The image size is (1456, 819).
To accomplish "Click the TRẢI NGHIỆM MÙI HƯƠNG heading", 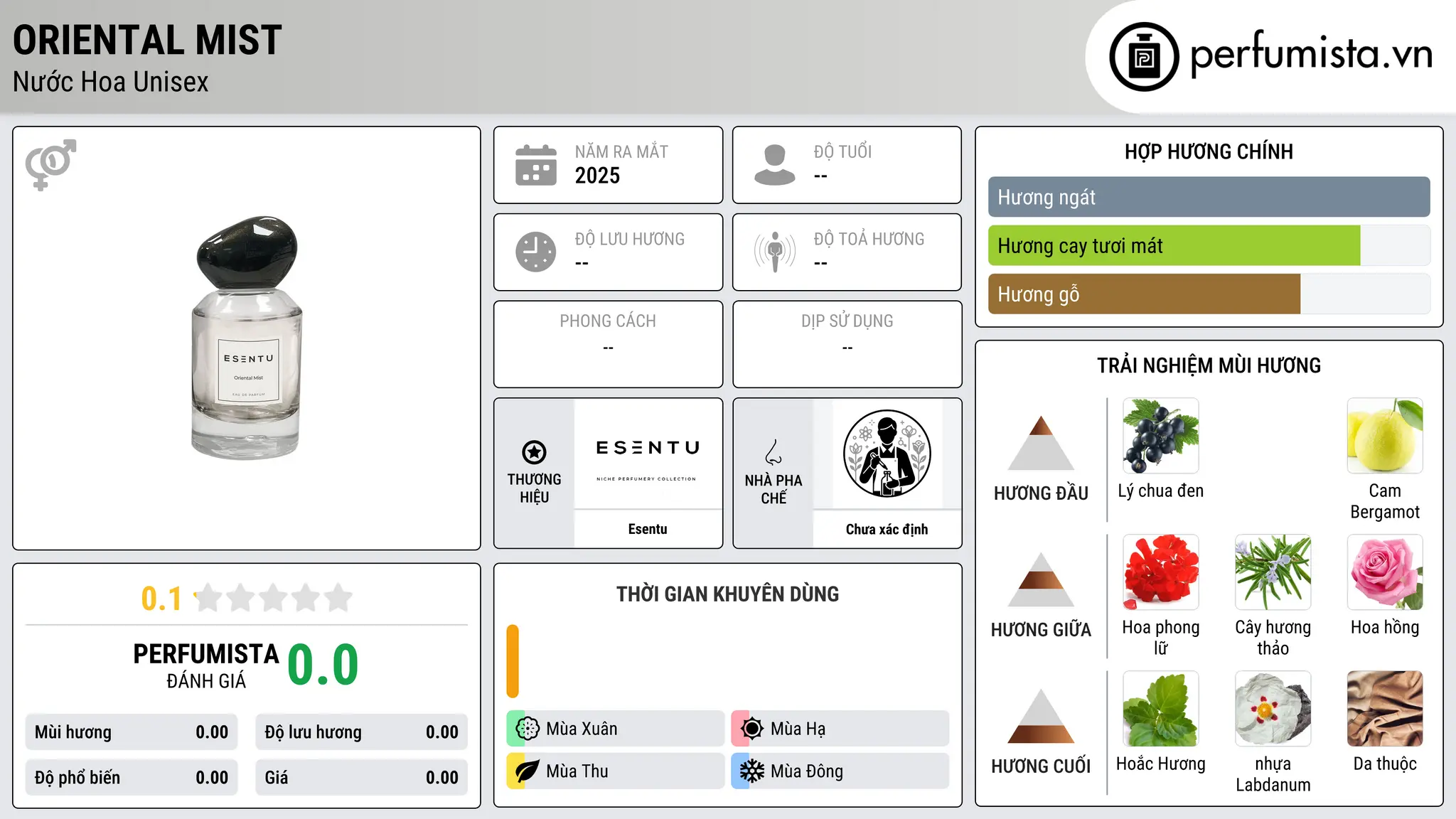I will coord(1209,365).
